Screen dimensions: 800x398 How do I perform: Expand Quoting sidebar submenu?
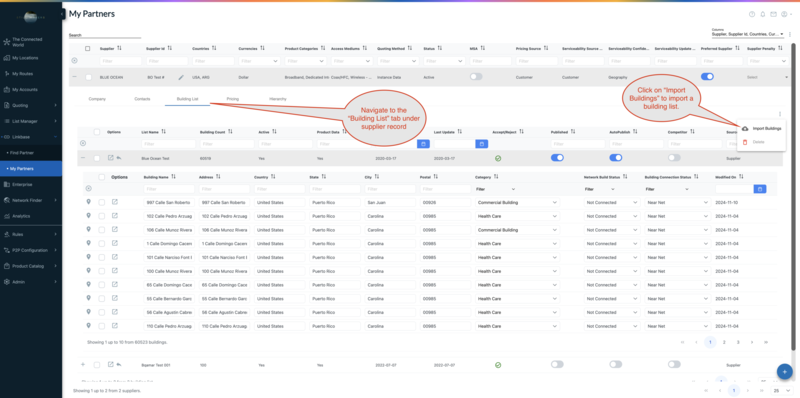(x=31, y=106)
